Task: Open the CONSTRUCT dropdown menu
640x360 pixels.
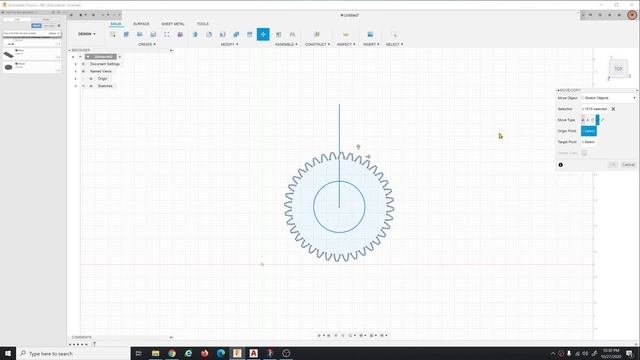Action: 317,44
